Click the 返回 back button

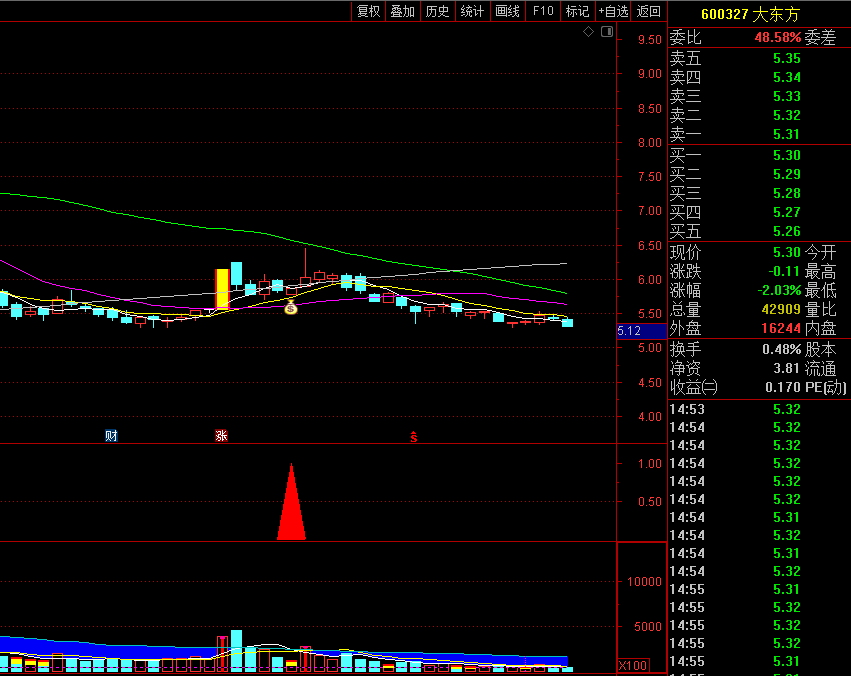(649, 11)
